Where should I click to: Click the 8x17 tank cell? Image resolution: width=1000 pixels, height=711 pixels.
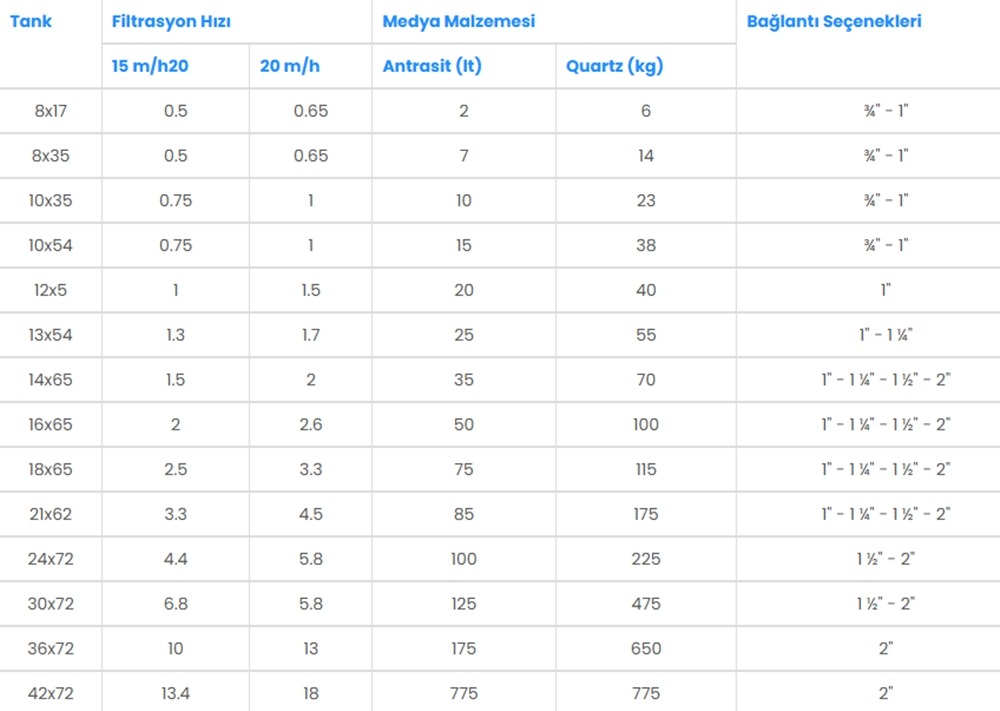coord(50,111)
